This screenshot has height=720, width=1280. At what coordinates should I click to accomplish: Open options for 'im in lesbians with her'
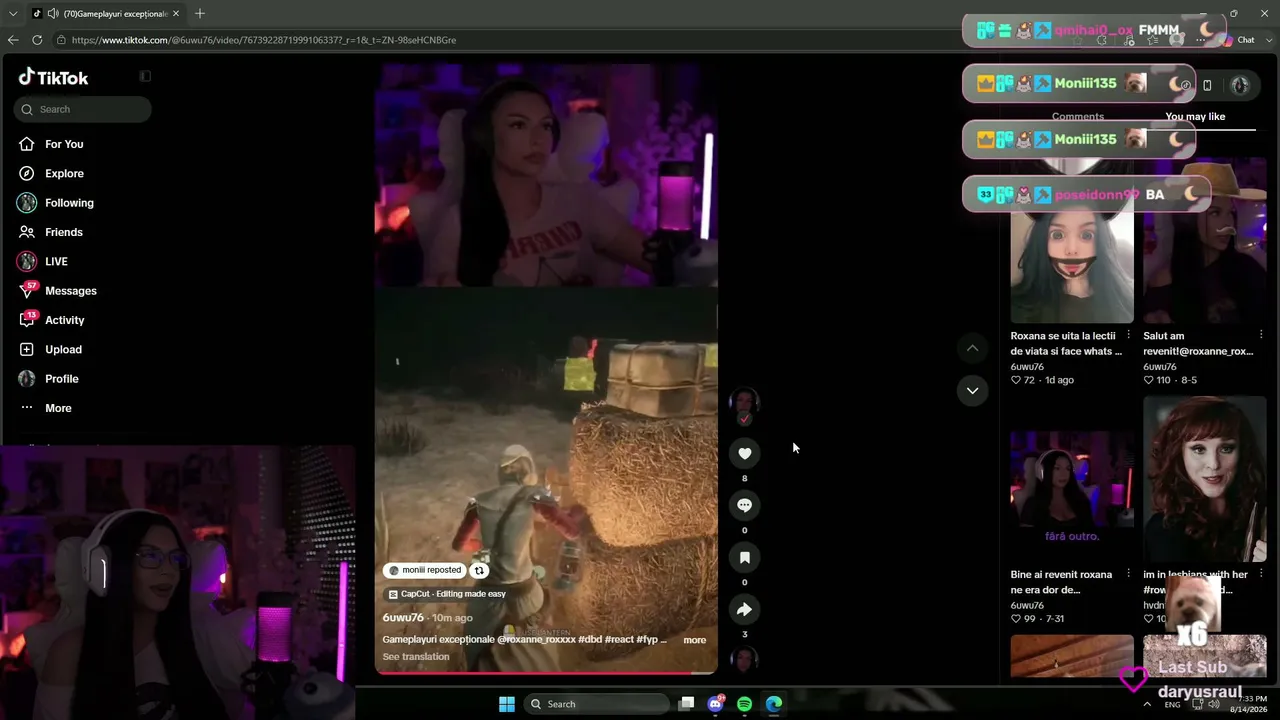(1261, 574)
